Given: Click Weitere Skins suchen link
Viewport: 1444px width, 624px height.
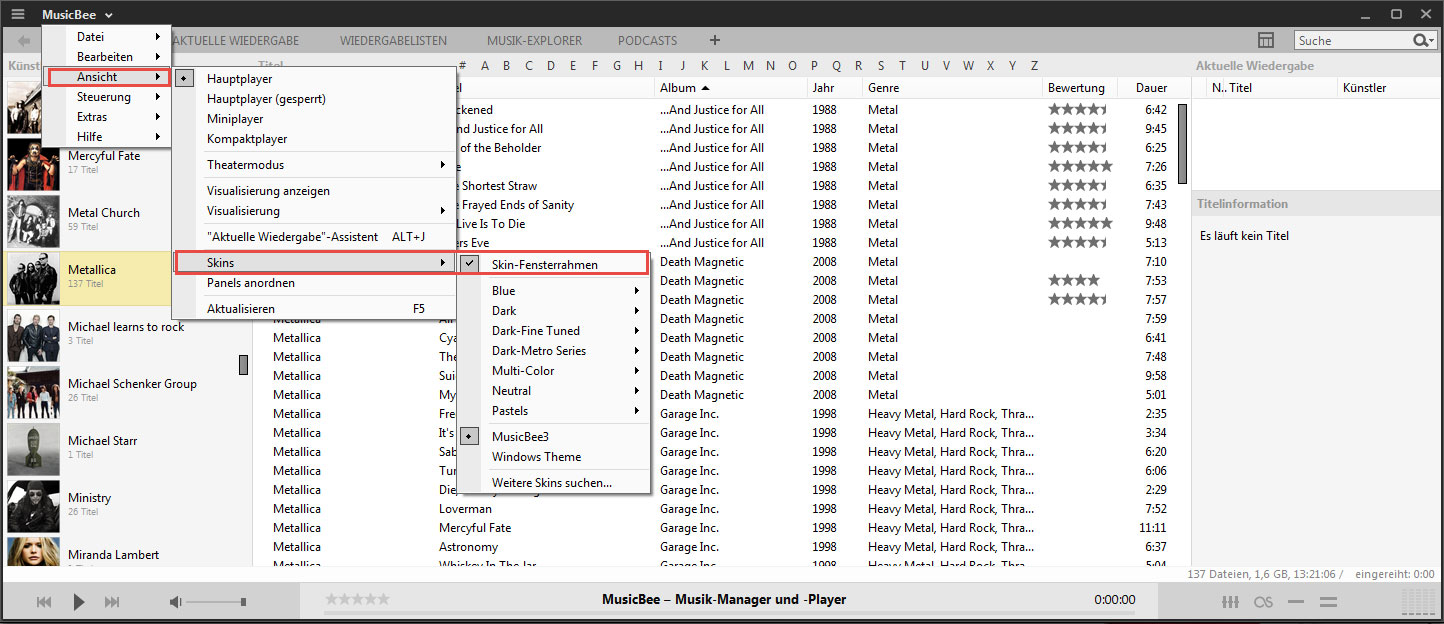Looking at the screenshot, I should (553, 483).
